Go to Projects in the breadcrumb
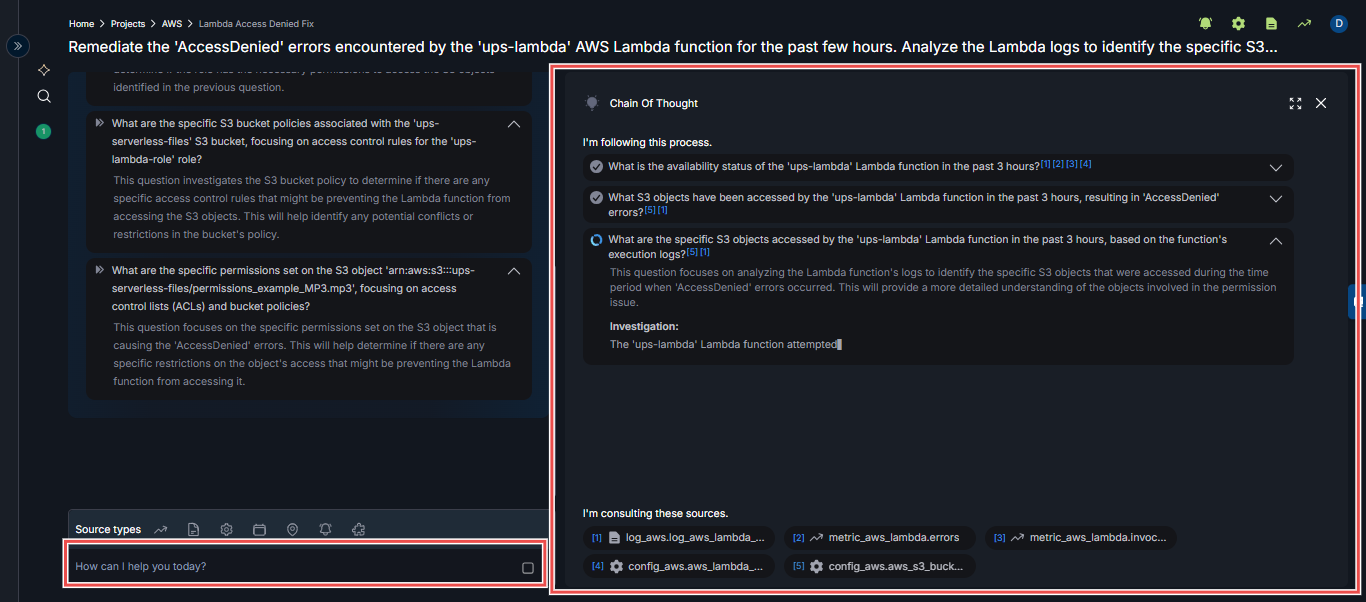Image resolution: width=1366 pixels, height=602 pixels. pos(127,23)
